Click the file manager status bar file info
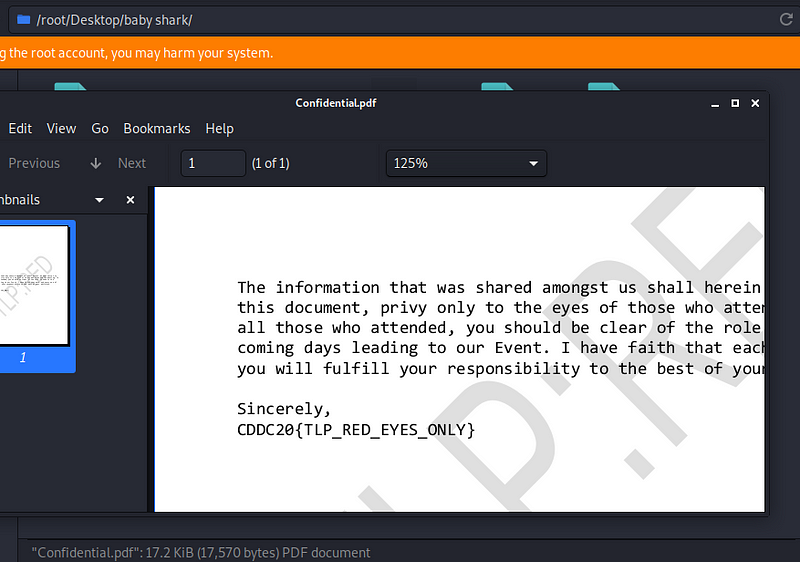The image size is (800, 562). point(201,553)
